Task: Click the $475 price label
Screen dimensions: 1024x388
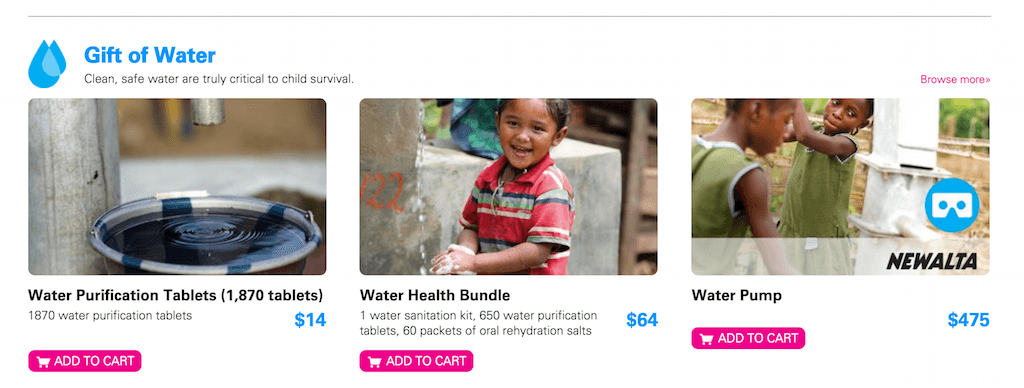Action: click(968, 320)
